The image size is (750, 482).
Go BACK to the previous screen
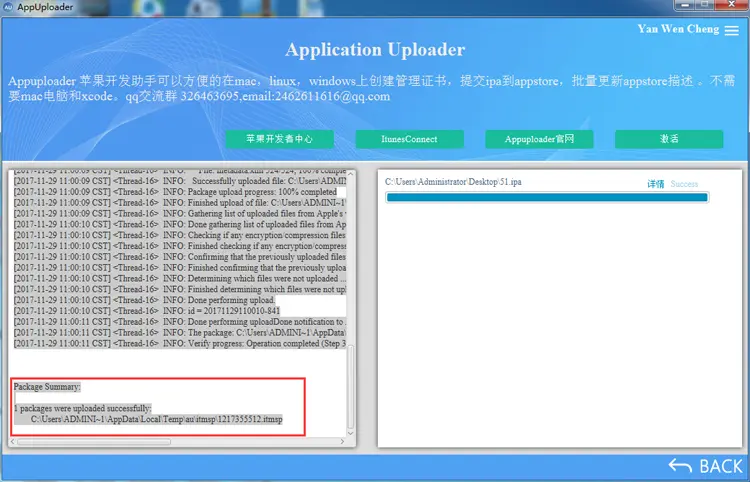click(x=706, y=466)
